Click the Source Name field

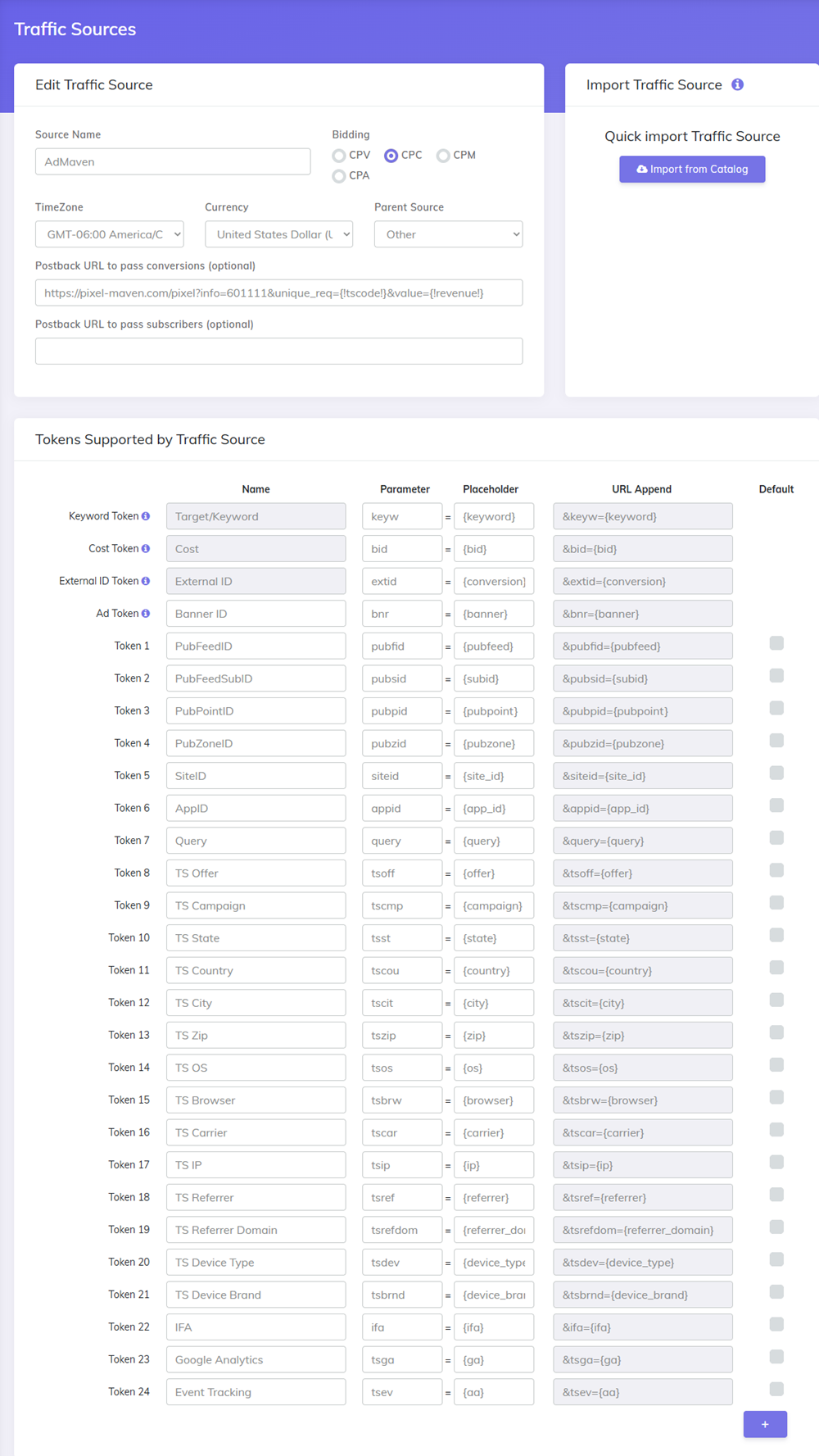point(173,161)
